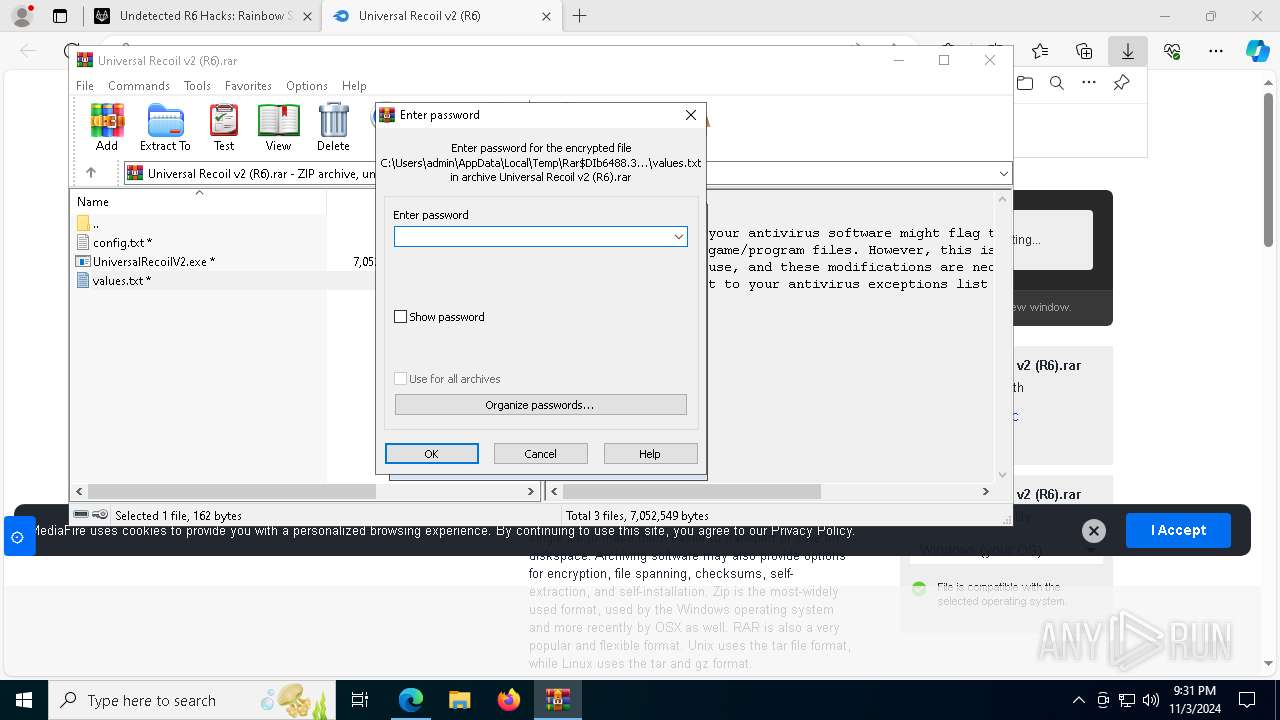Close the Enter password dialog
The width and height of the screenshot is (1280, 720).
coord(690,115)
